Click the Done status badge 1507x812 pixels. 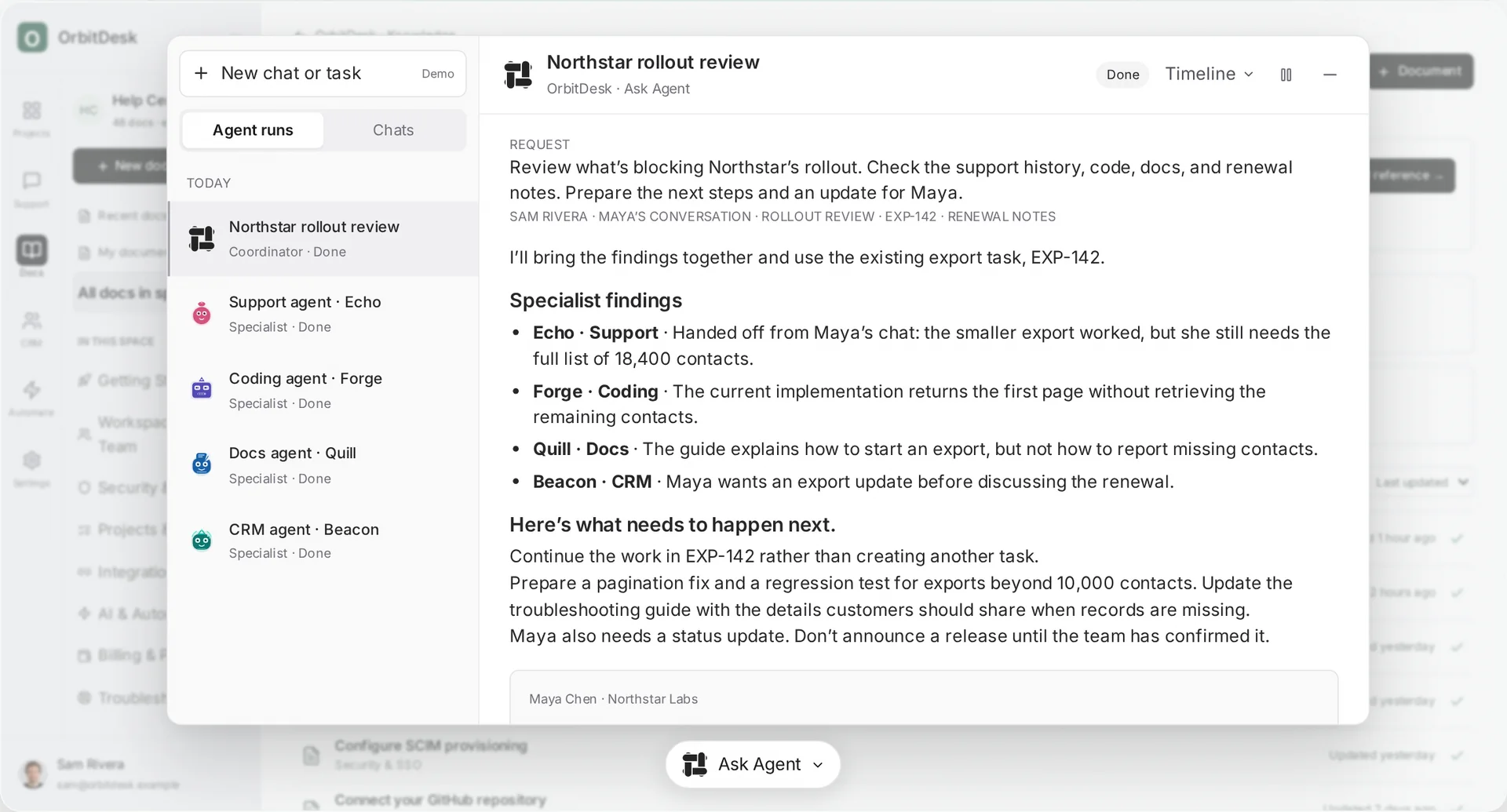pos(1122,75)
